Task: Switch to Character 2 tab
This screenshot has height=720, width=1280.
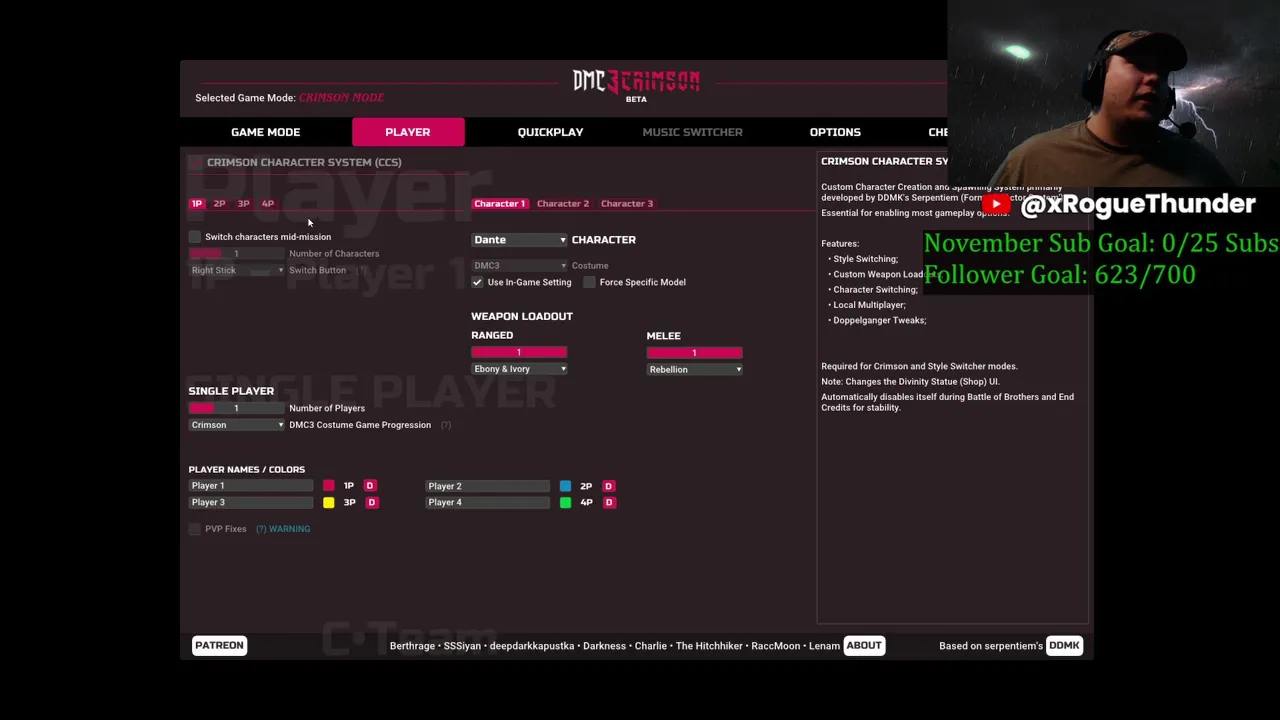Action: point(563,204)
